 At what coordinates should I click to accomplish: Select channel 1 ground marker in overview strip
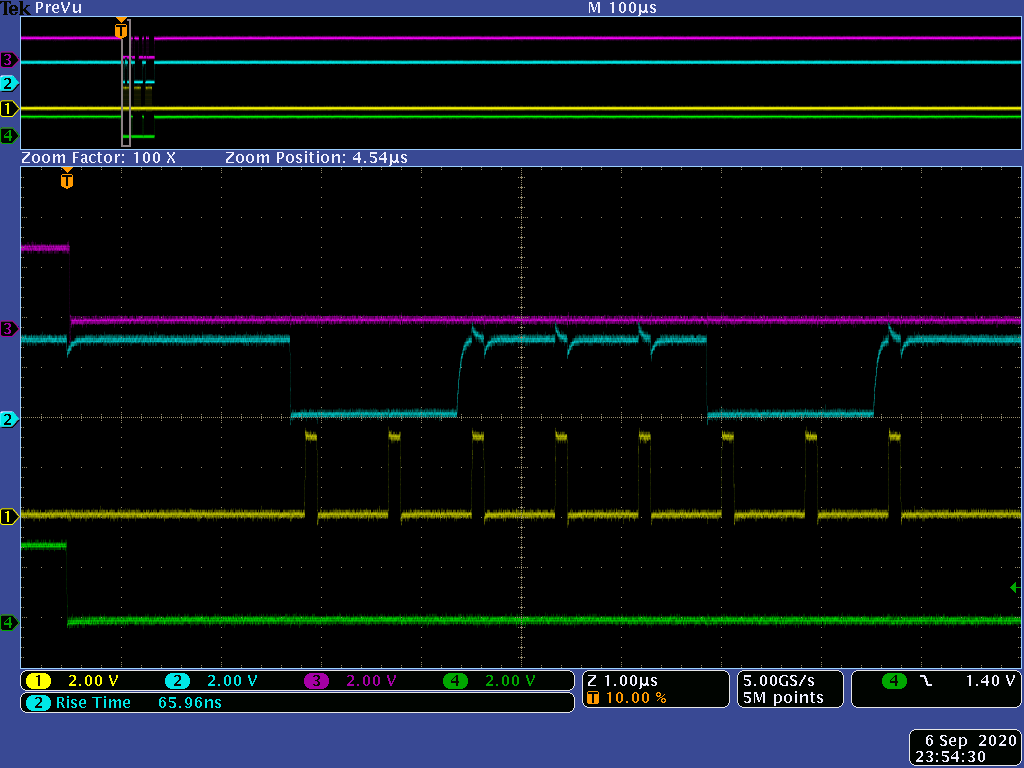pyautogui.click(x=8, y=108)
